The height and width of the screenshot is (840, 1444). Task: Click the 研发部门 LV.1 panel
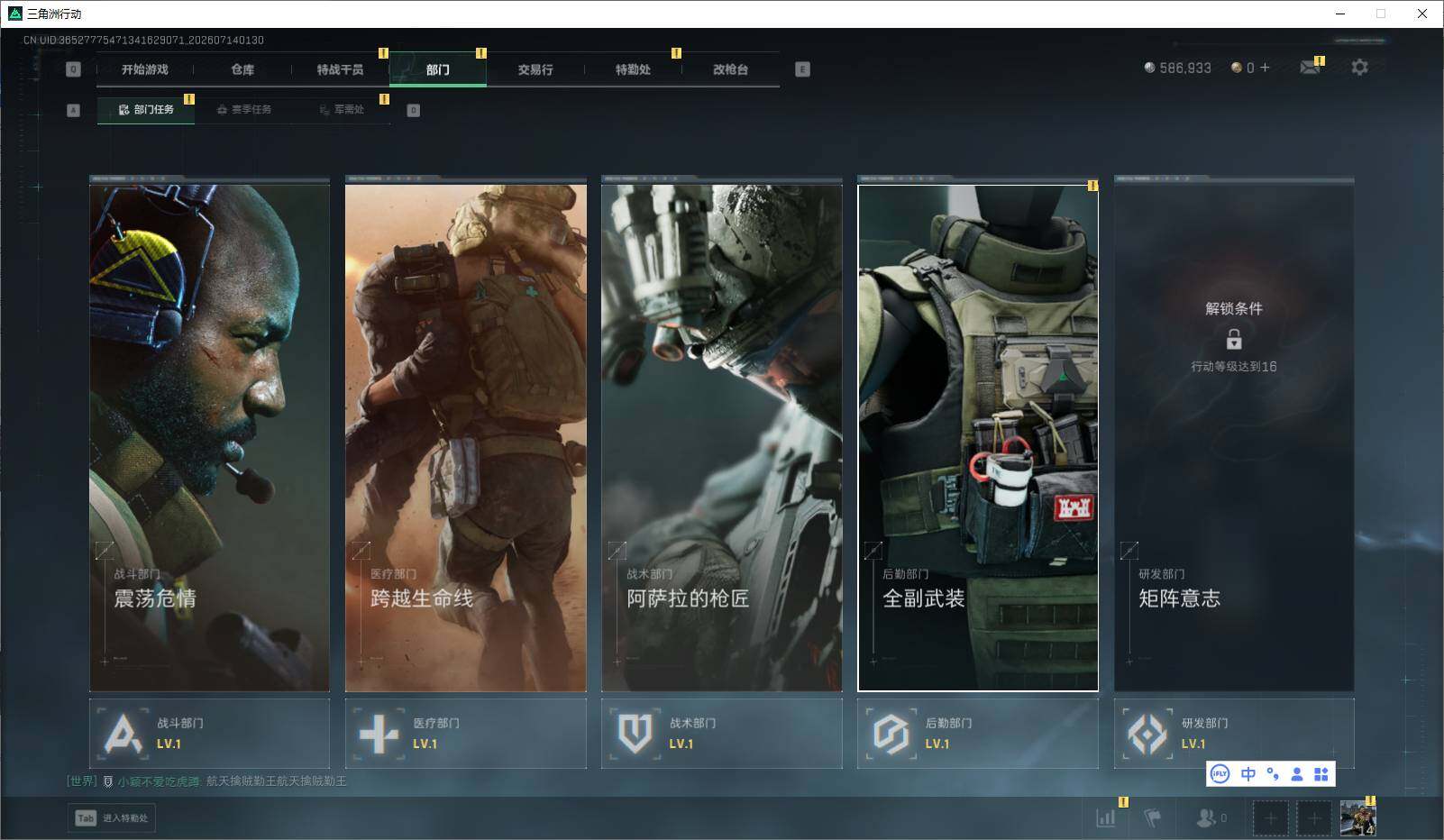coord(1234,734)
